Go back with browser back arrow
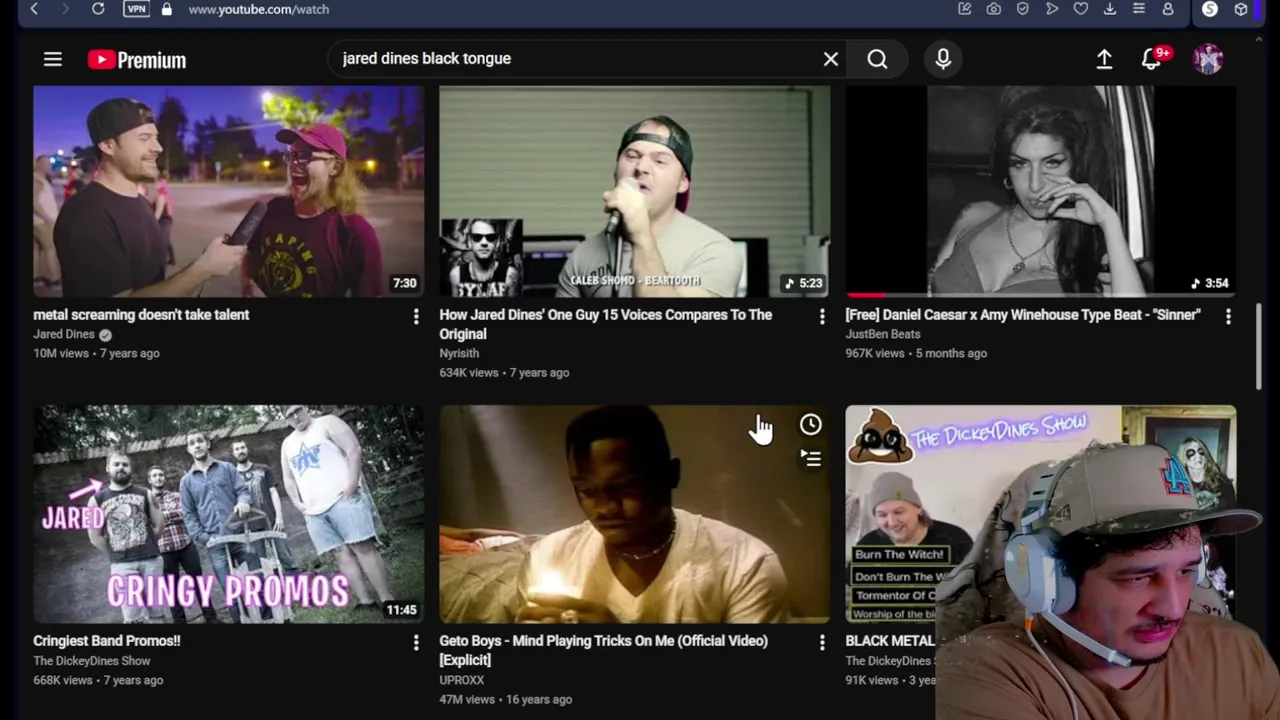 click(34, 9)
